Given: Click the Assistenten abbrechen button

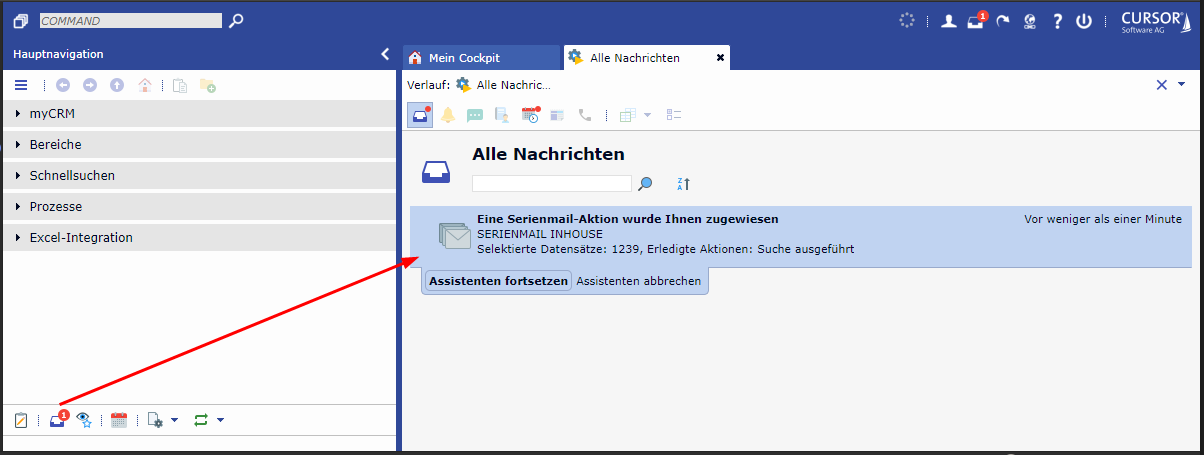Looking at the screenshot, I should click(x=639, y=282).
